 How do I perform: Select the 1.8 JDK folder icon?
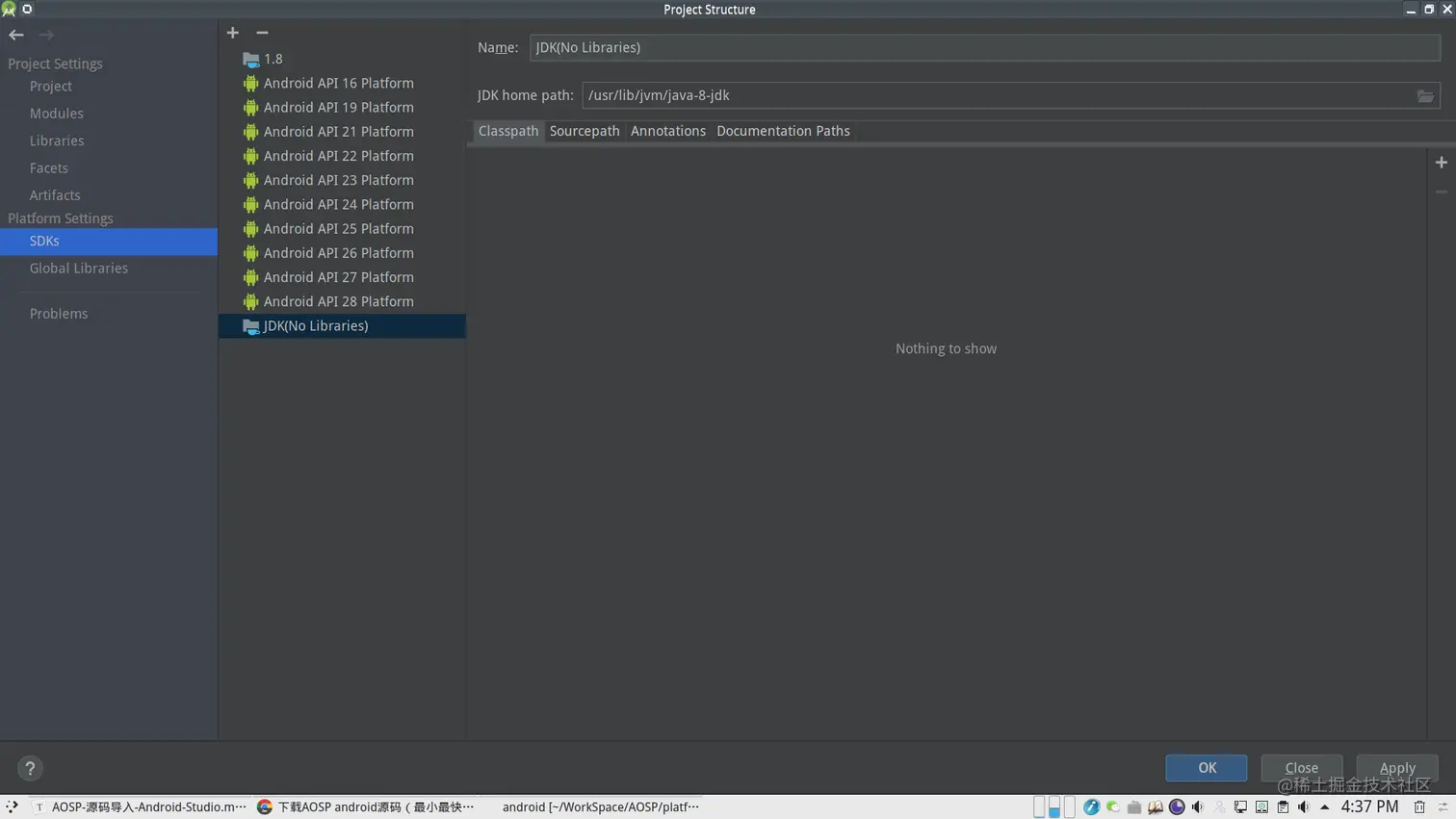tap(250, 60)
